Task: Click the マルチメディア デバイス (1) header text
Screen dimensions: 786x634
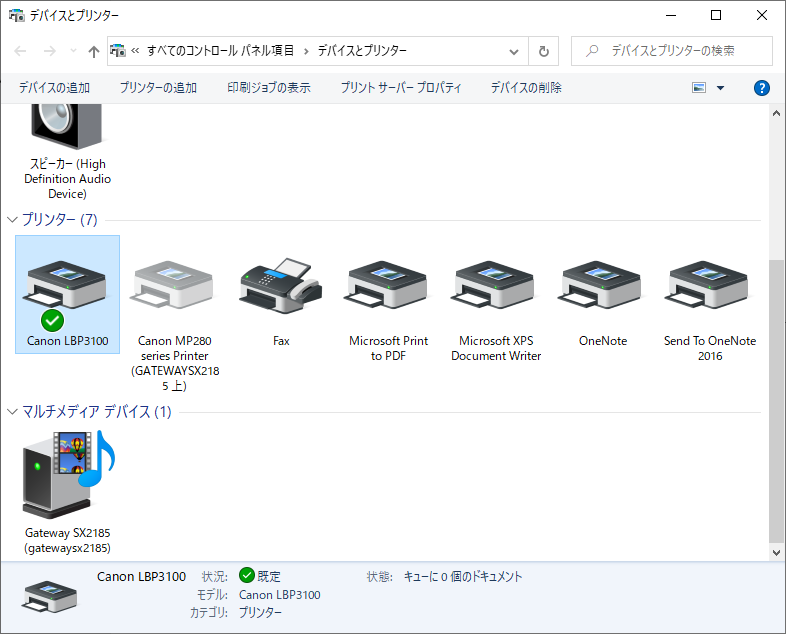Action: coord(97,412)
